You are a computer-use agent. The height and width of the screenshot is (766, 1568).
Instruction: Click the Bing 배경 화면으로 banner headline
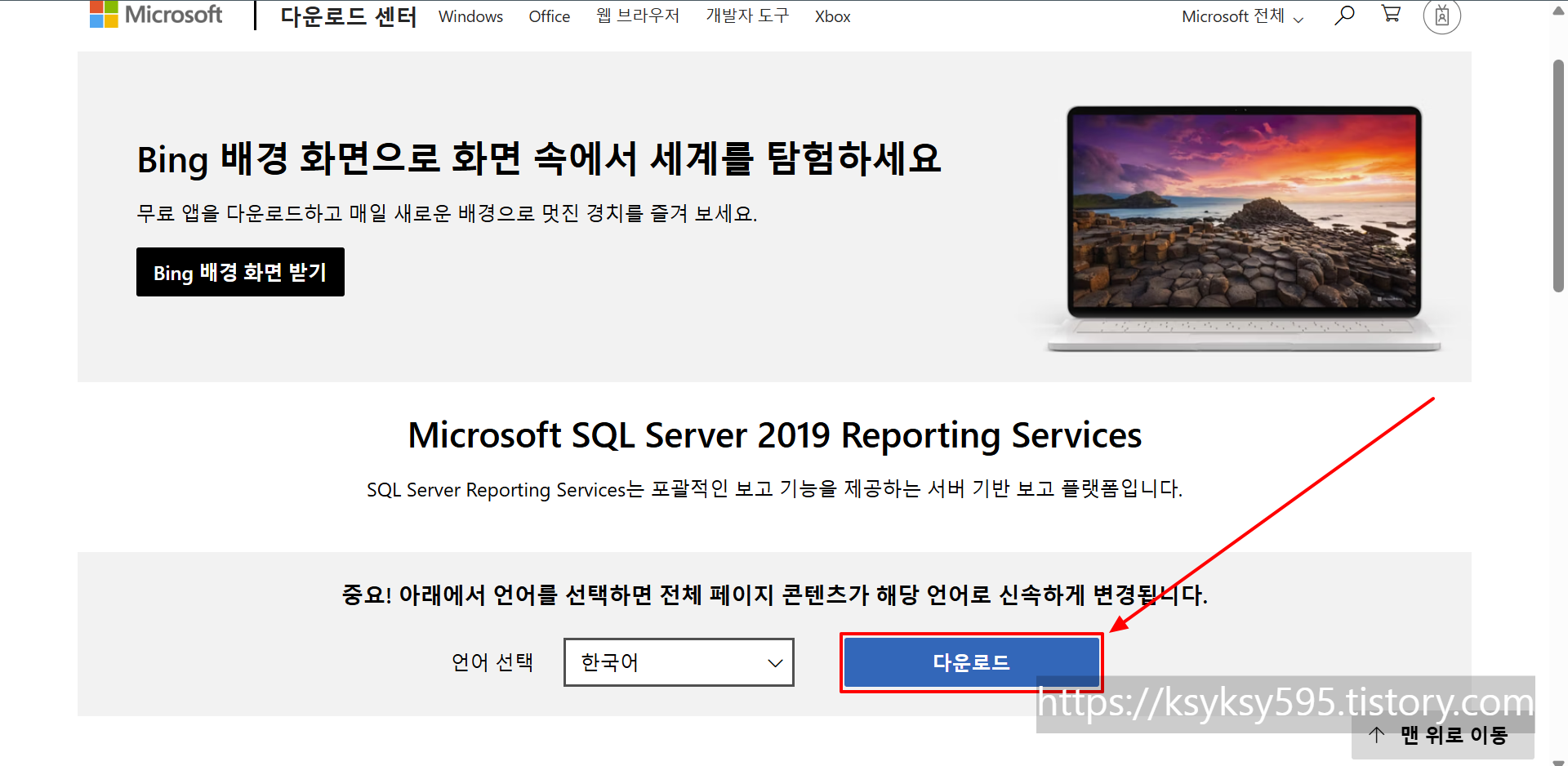pos(539,158)
